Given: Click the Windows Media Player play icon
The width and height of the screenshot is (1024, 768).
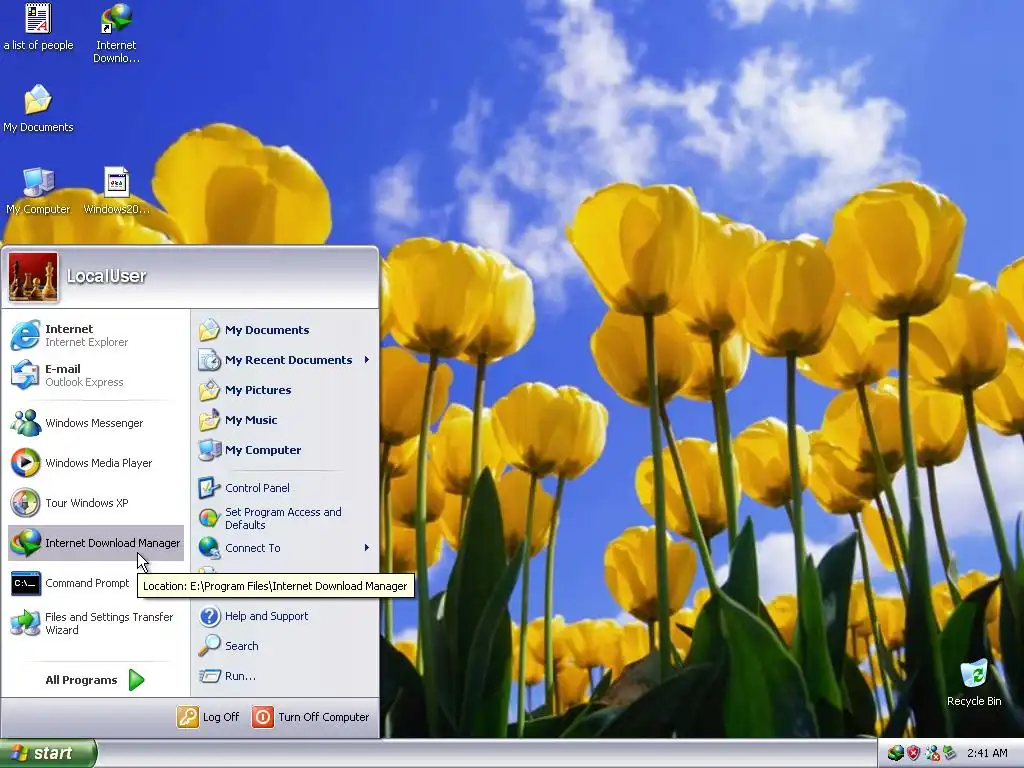Looking at the screenshot, I should 25,463.
